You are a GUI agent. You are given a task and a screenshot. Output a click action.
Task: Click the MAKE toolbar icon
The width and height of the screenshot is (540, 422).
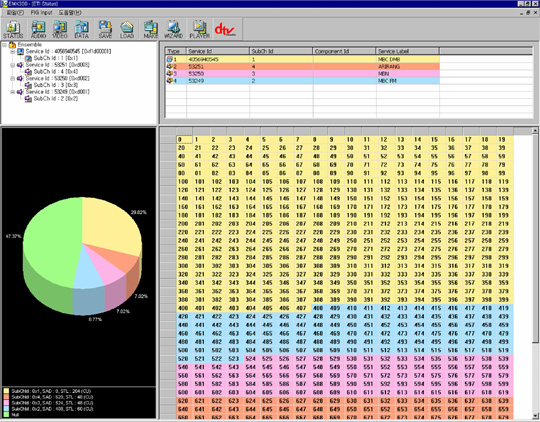pyautogui.click(x=150, y=29)
